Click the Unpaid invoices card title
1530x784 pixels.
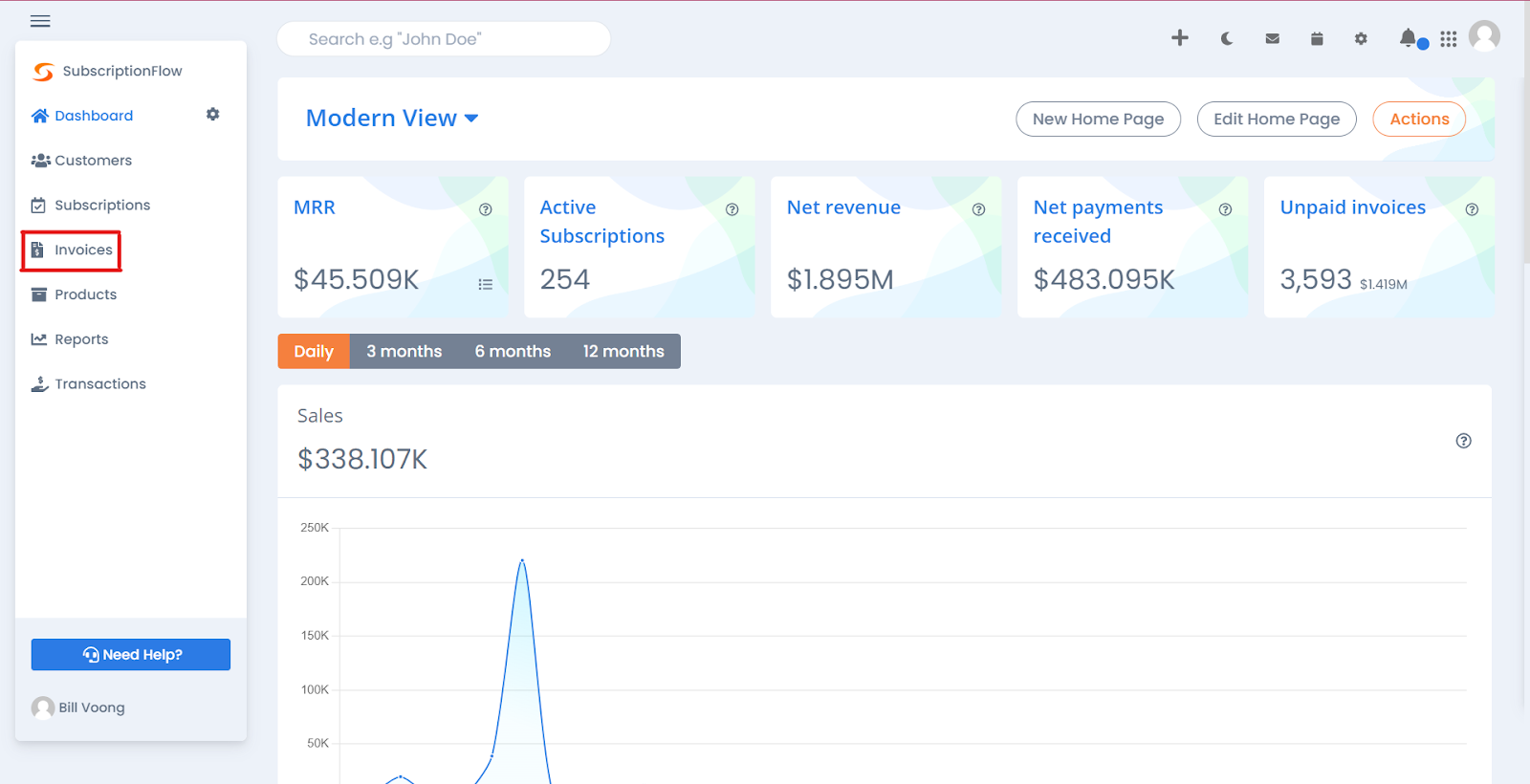click(1353, 207)
